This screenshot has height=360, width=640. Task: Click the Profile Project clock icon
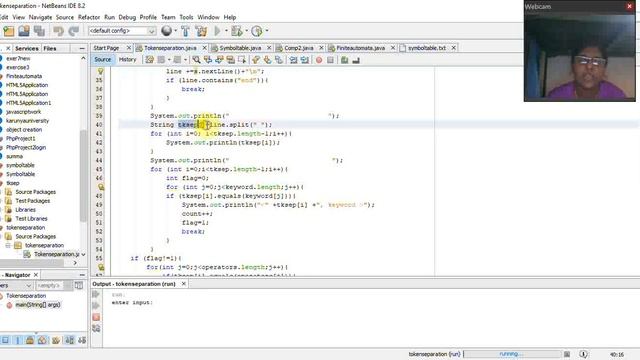pos(257,31)
